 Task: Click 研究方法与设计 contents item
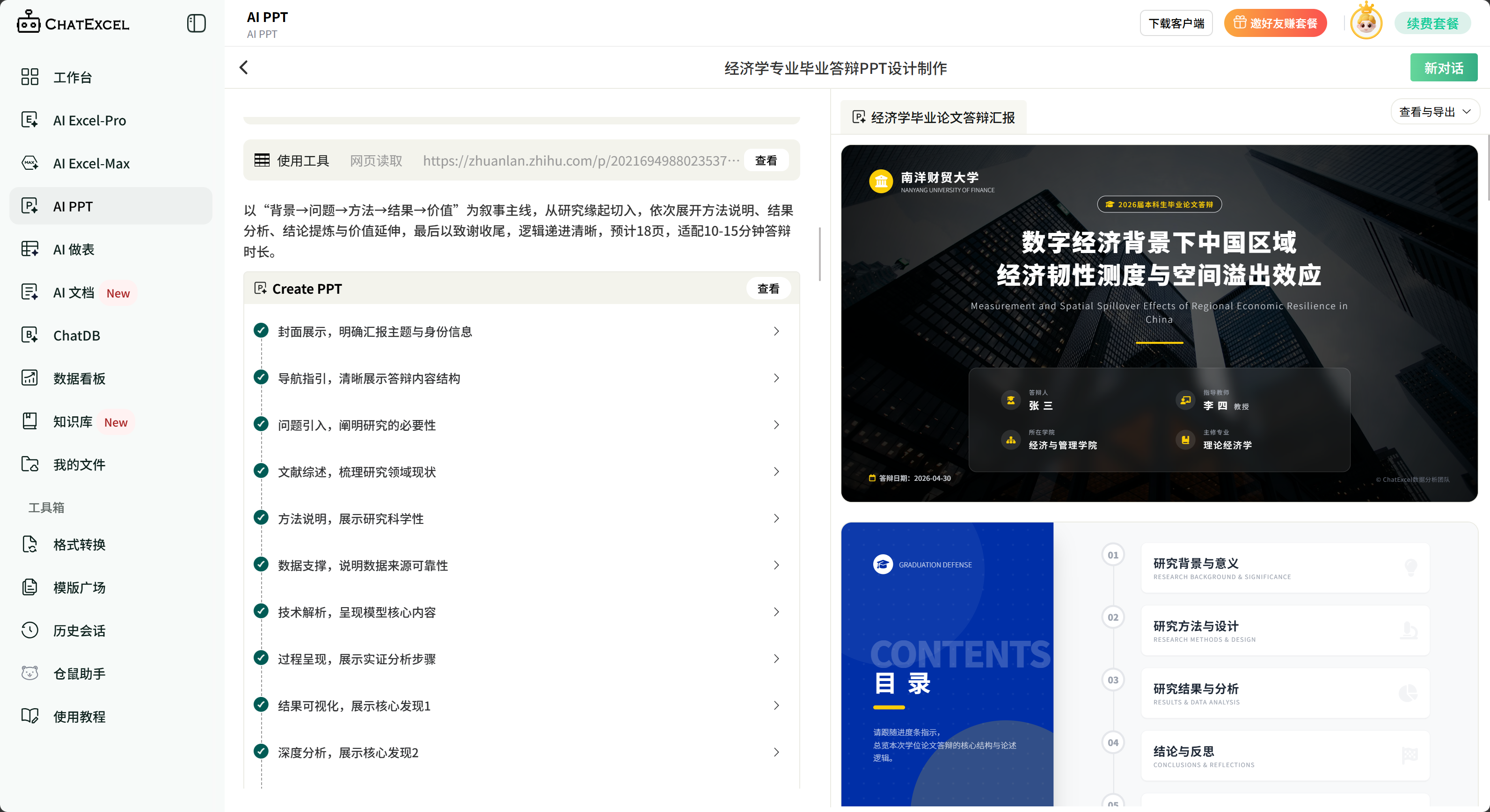(1285, 630)
